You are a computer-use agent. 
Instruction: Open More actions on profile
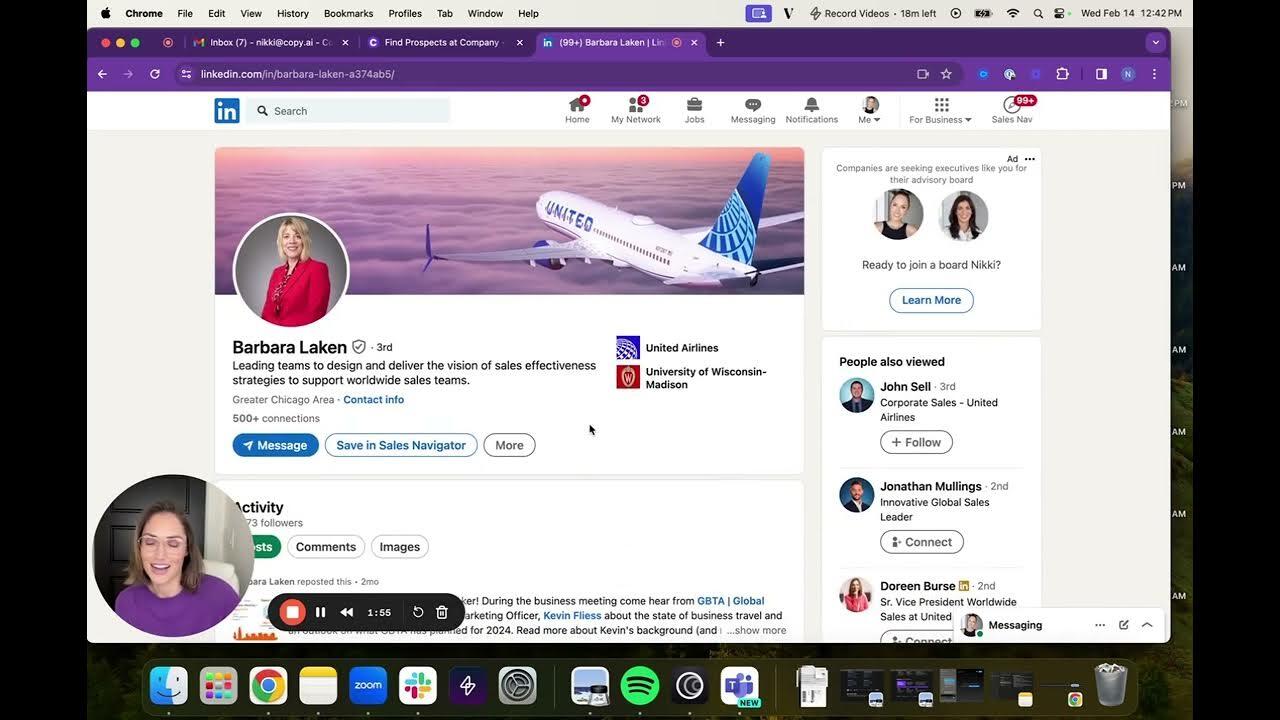click(x=509, y=445)
